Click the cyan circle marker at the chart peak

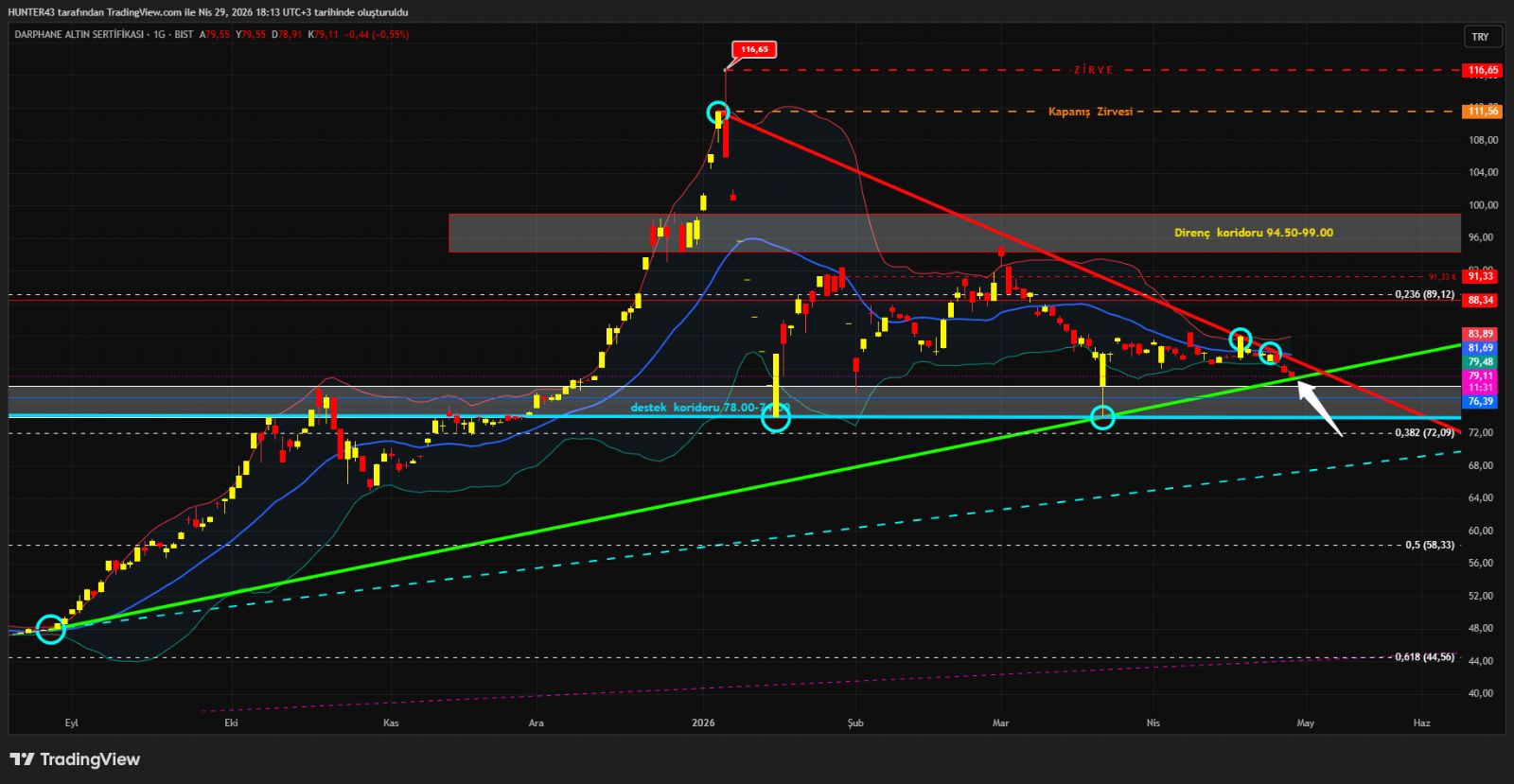718,113
